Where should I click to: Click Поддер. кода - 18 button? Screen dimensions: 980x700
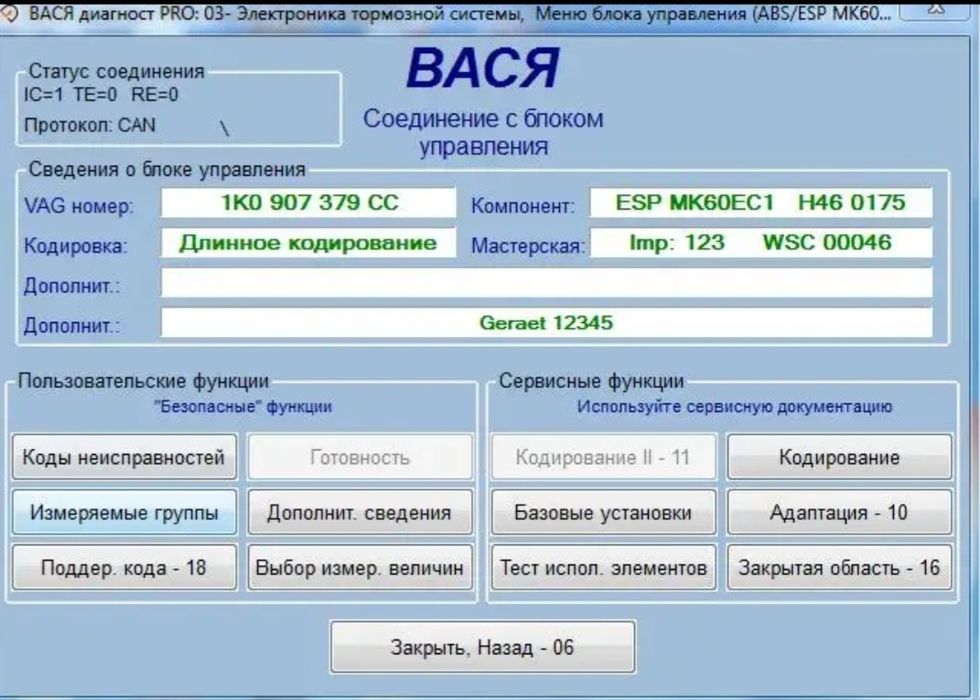(124, 568)
